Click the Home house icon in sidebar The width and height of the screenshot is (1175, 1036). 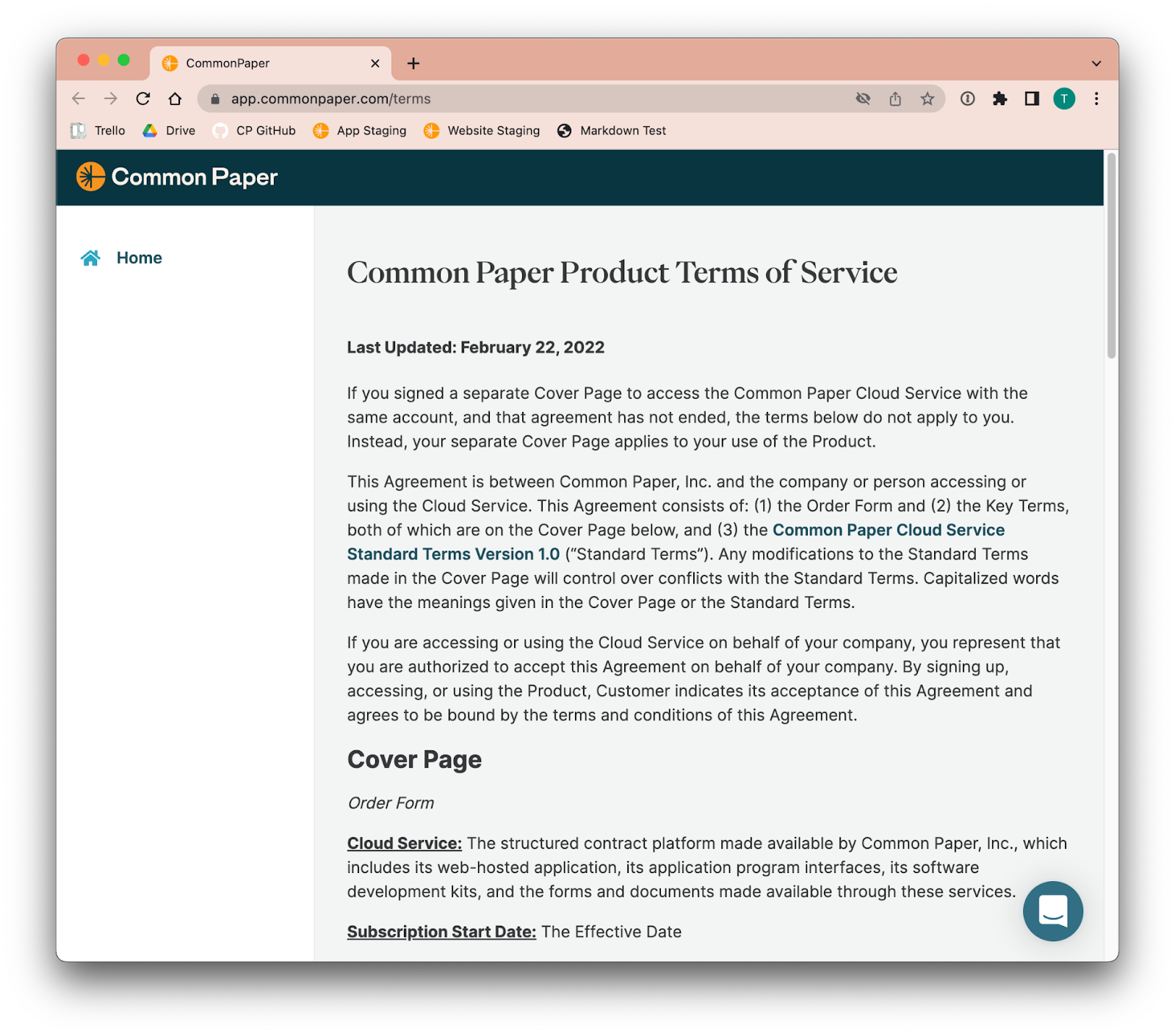coord(90,258)
